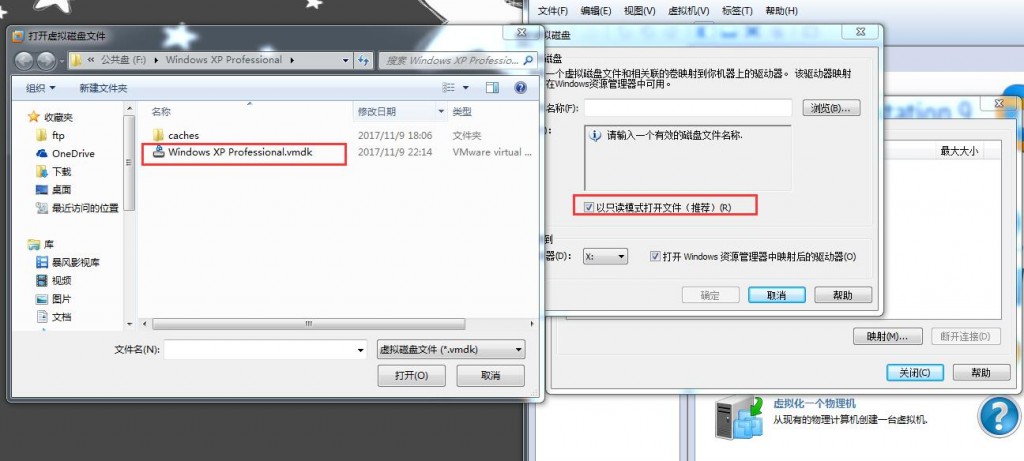Open the 组织 organize dropdown

[x=40, y=88]
